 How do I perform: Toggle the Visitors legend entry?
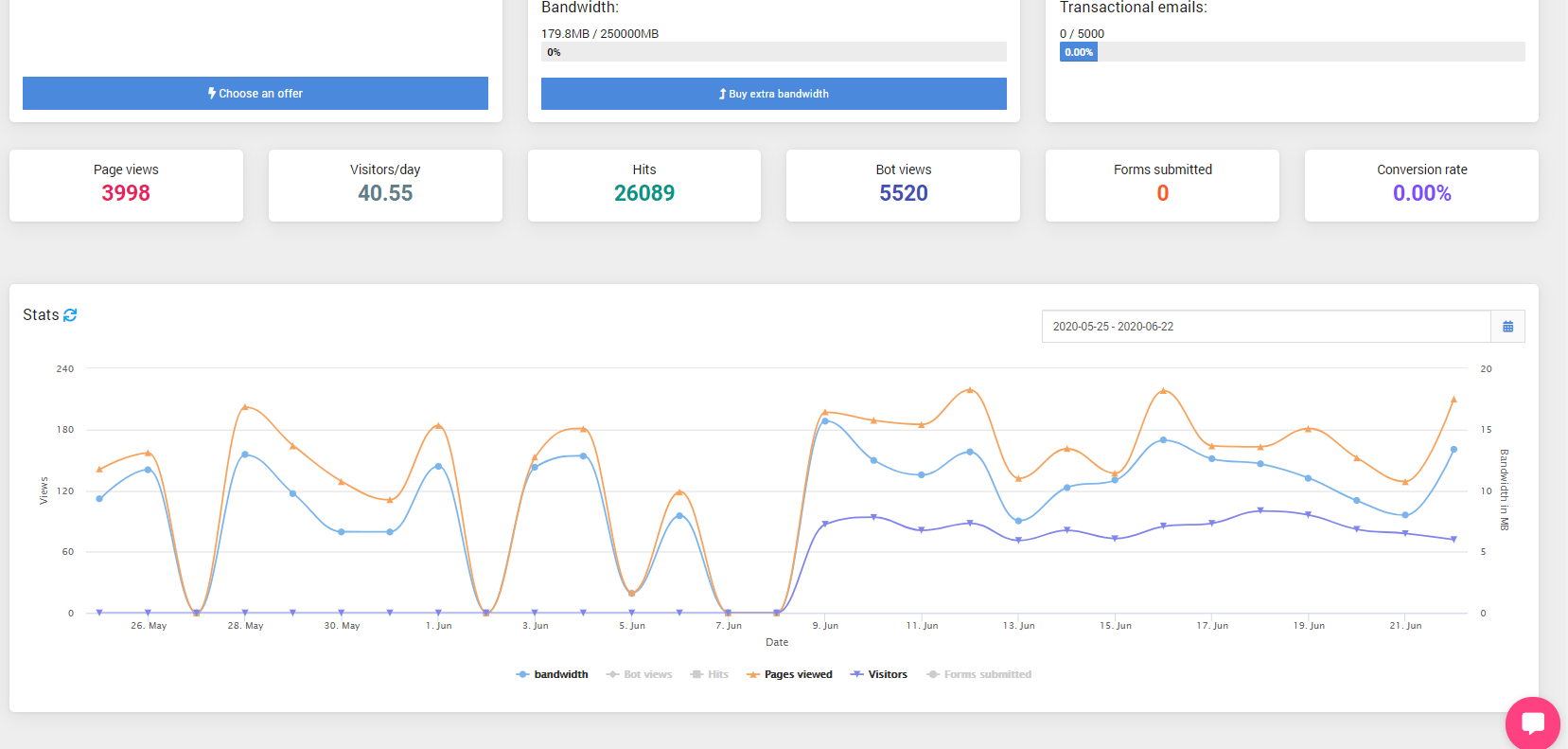click(878, 674)
